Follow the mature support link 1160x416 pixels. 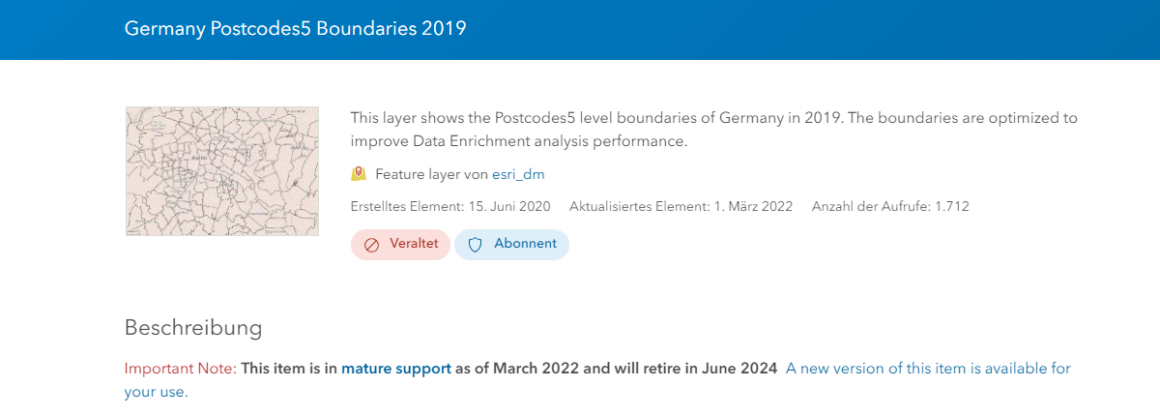397,368
